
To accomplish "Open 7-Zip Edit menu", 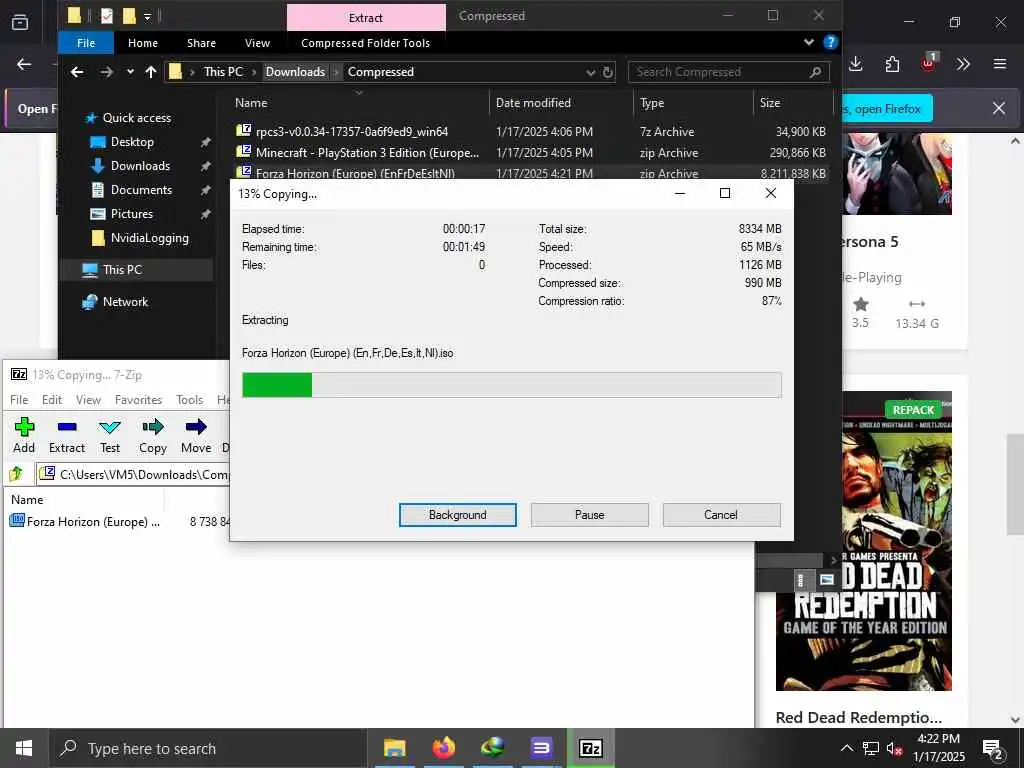I will point(52,400).
